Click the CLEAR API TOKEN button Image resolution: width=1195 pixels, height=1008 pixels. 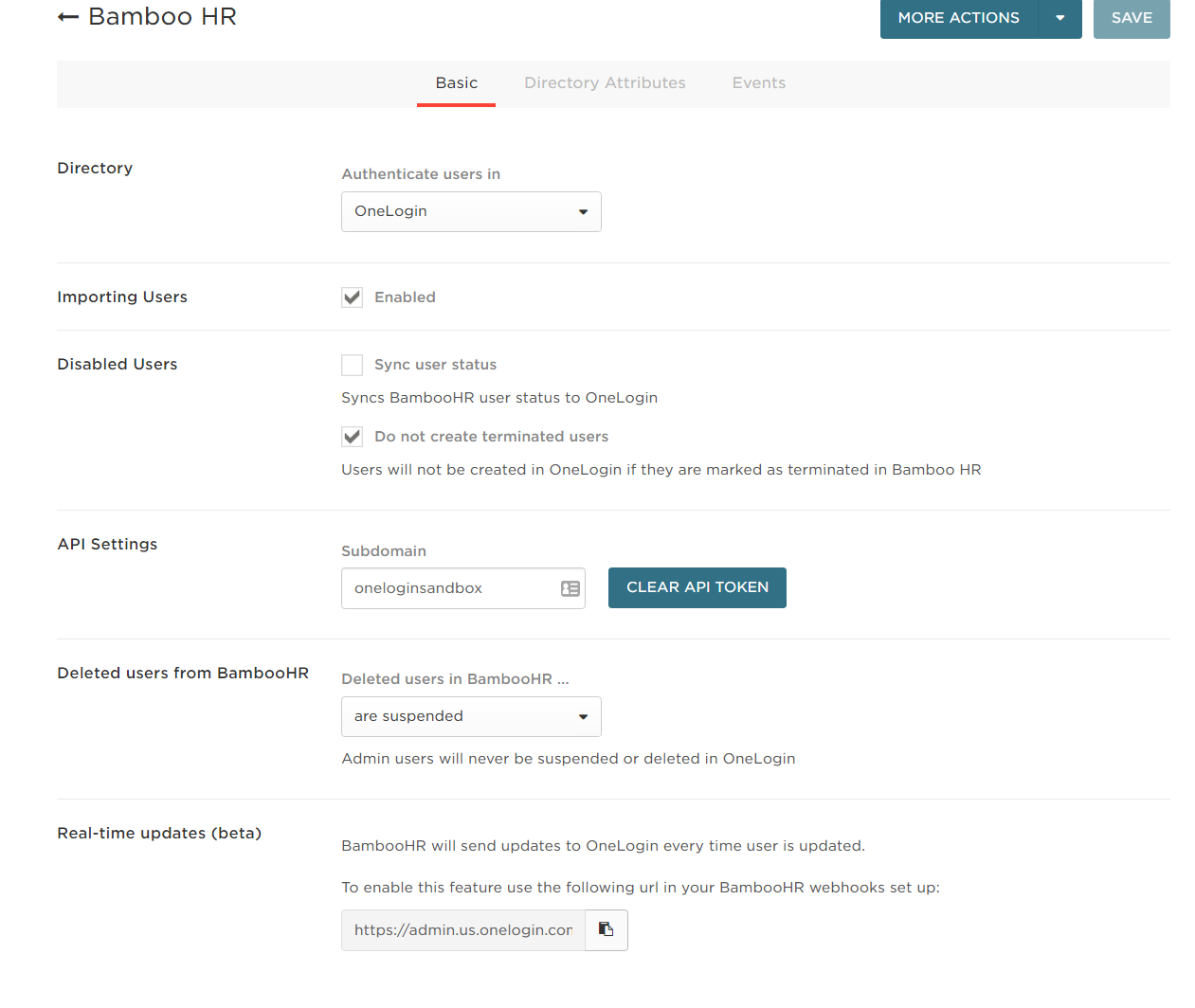click(697, 587)
